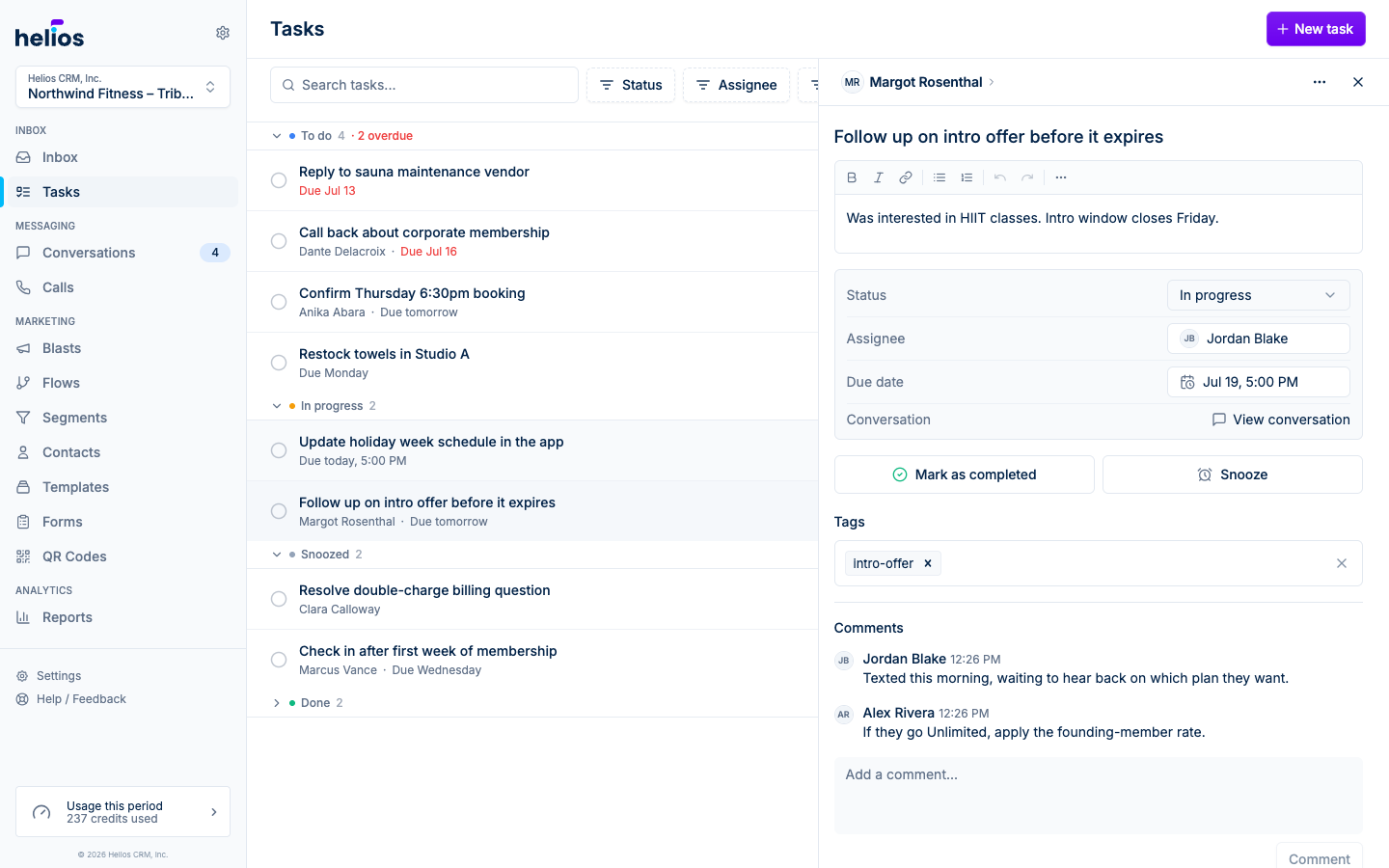Image resolution: width=1389 pixels, height=868 pixels.
Task: Clear all tags in the Tags field
Action: [1342, 563]
